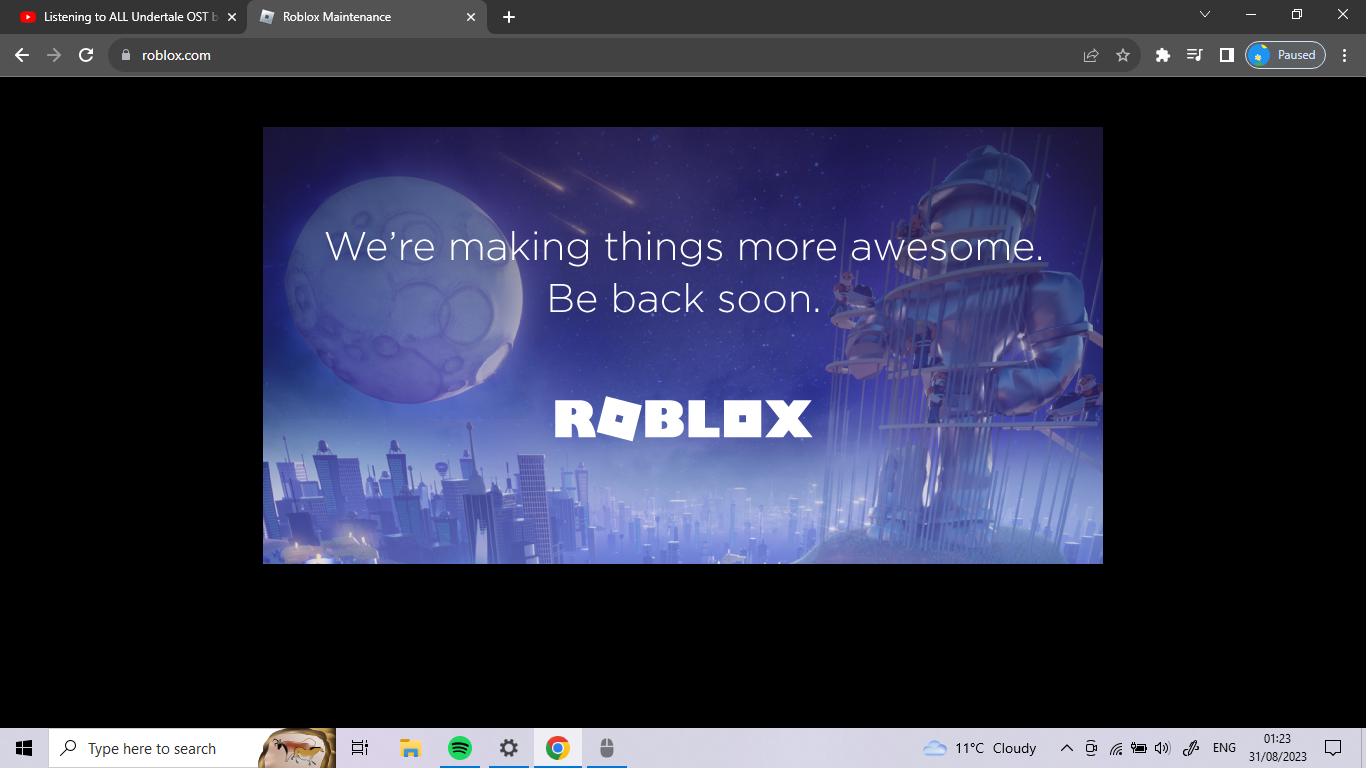Expand the tab search dropdown arrow
Screen dimensions: 1366x768
click(x=1205, y=15)
